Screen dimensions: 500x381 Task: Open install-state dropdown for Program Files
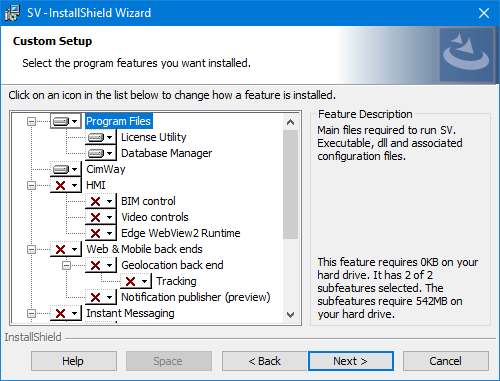pos(66,121)
